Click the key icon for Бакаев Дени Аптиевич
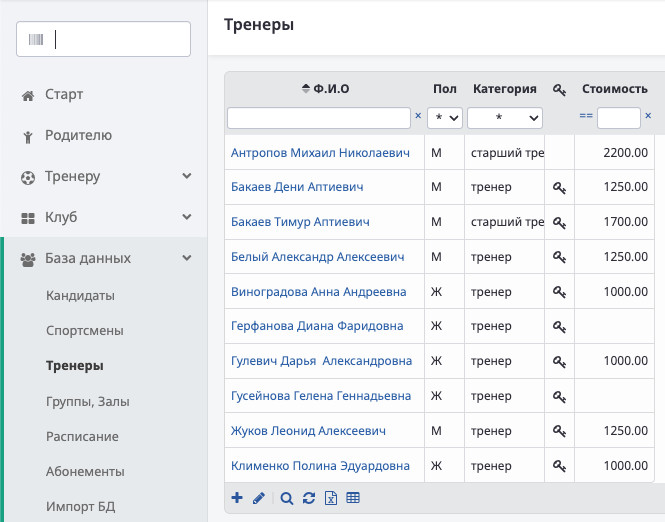 (559, 187)
